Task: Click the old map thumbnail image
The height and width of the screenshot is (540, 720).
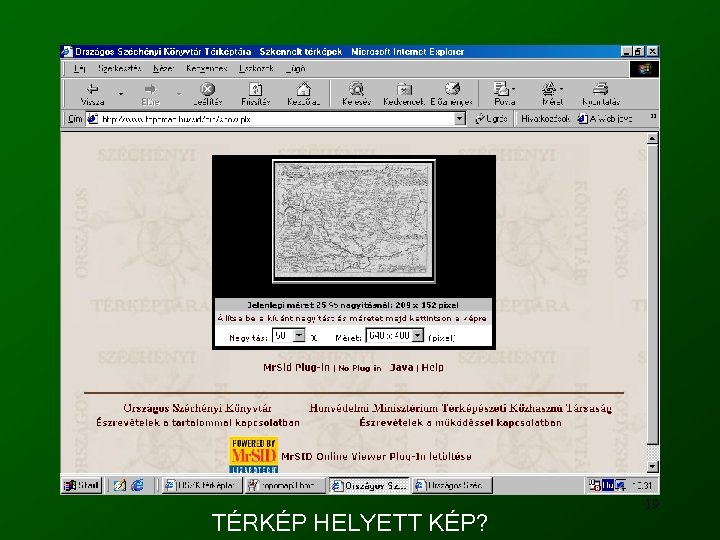Action: click(354, 221)
